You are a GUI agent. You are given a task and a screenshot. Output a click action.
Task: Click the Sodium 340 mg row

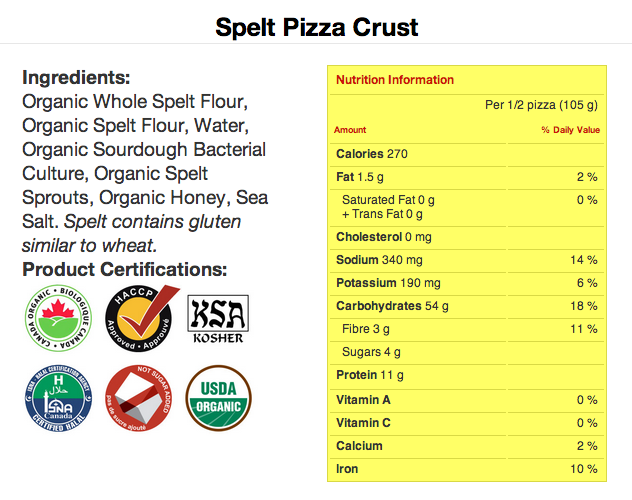coord(467,260)
